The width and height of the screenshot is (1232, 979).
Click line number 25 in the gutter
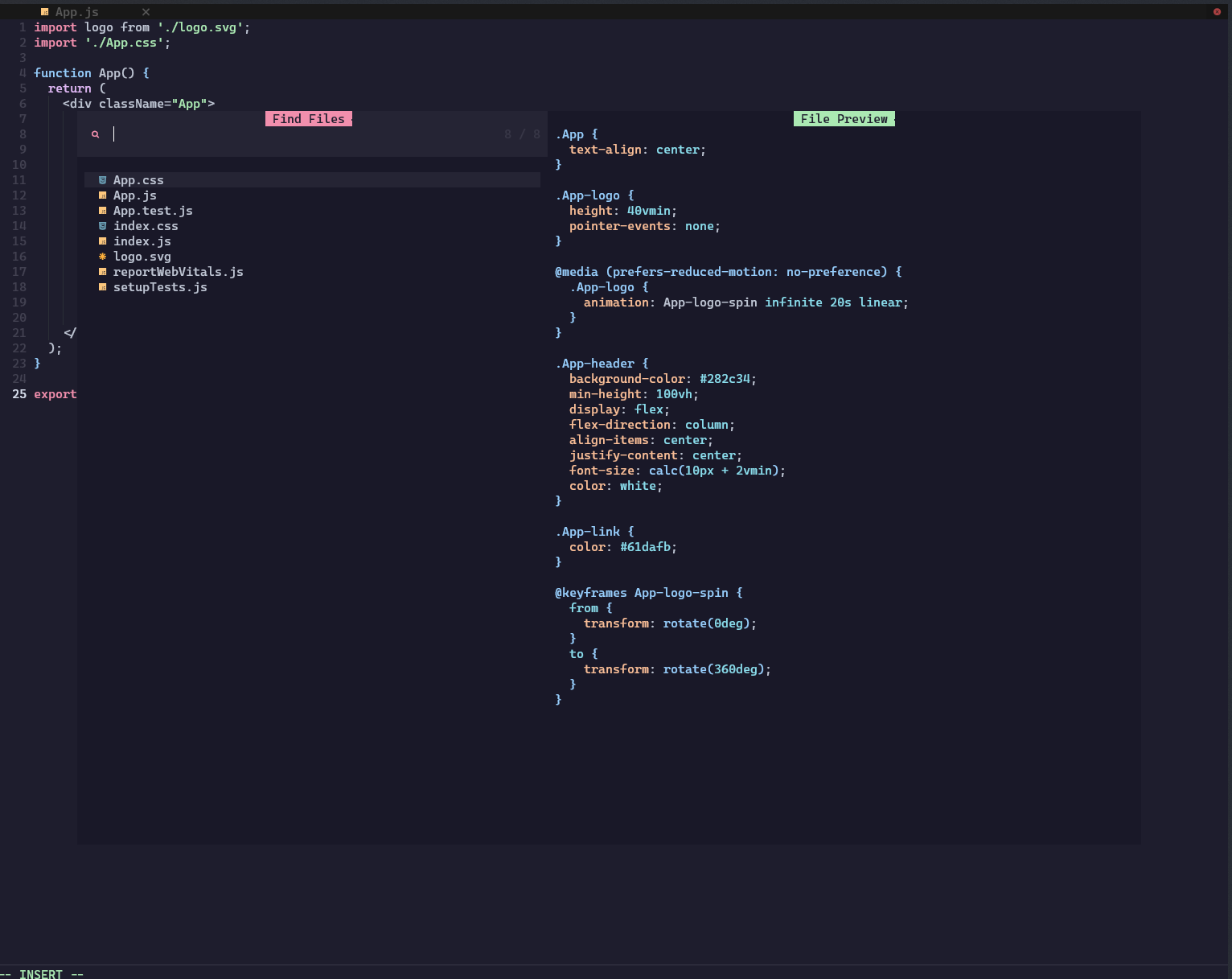point(19,393)
